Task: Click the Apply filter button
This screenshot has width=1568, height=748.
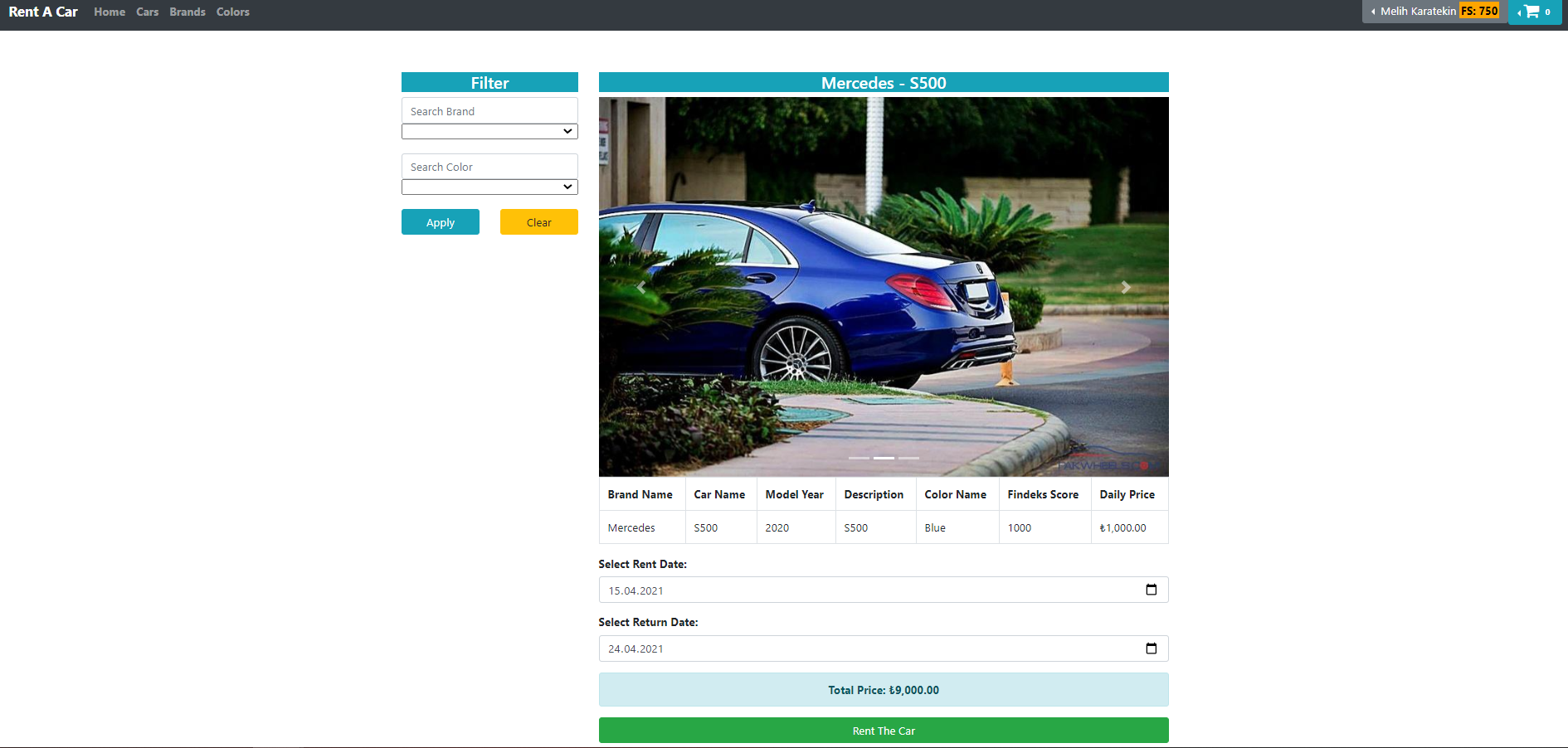Action: [441, 222]
